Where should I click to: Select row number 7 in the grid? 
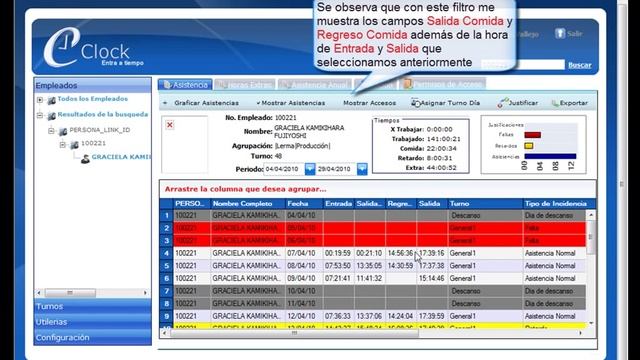click(x=167, y=291)
